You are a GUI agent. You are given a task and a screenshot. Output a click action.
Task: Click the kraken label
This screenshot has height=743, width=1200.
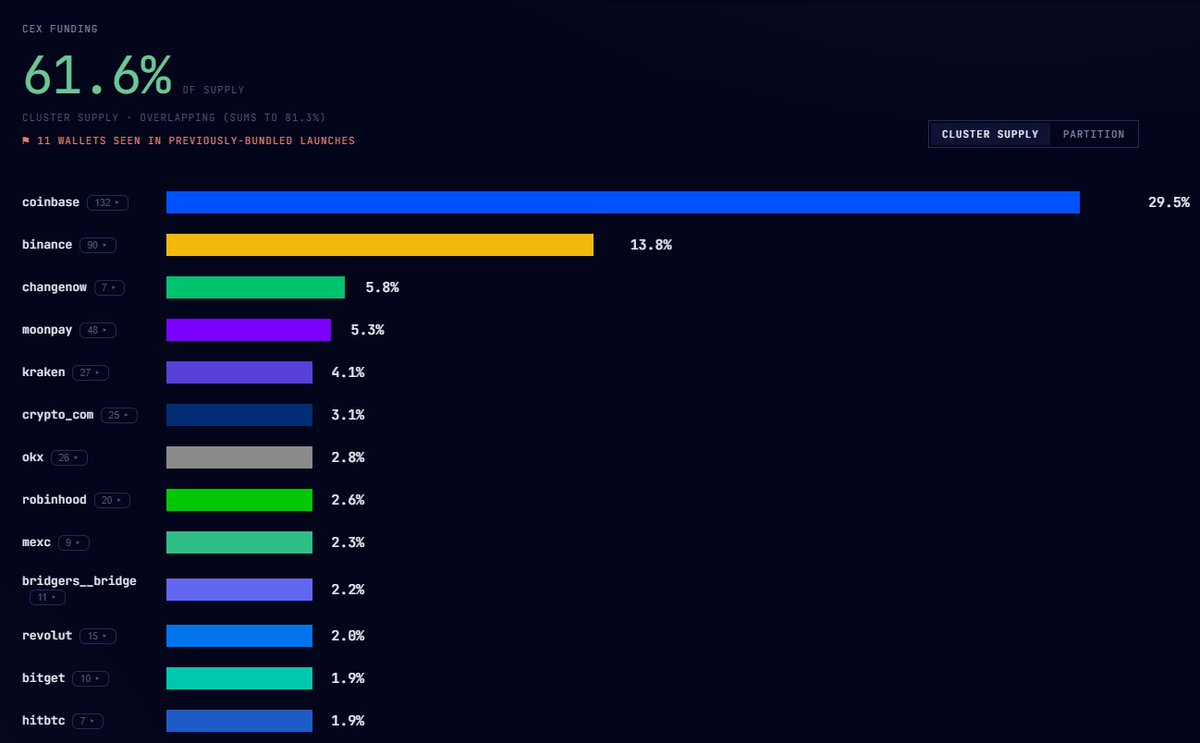(44, 372)
